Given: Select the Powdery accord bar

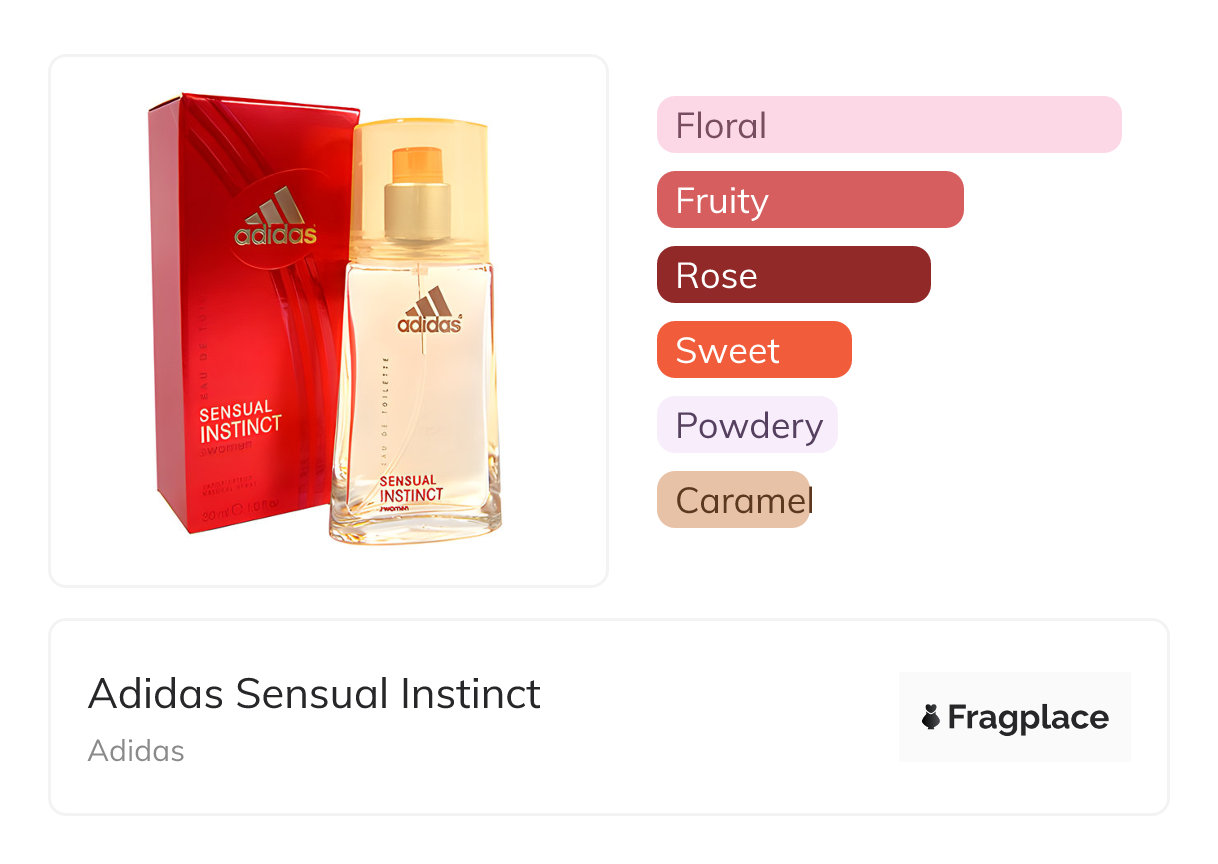Looking at the screenshot, I should [x=747, y=425].
